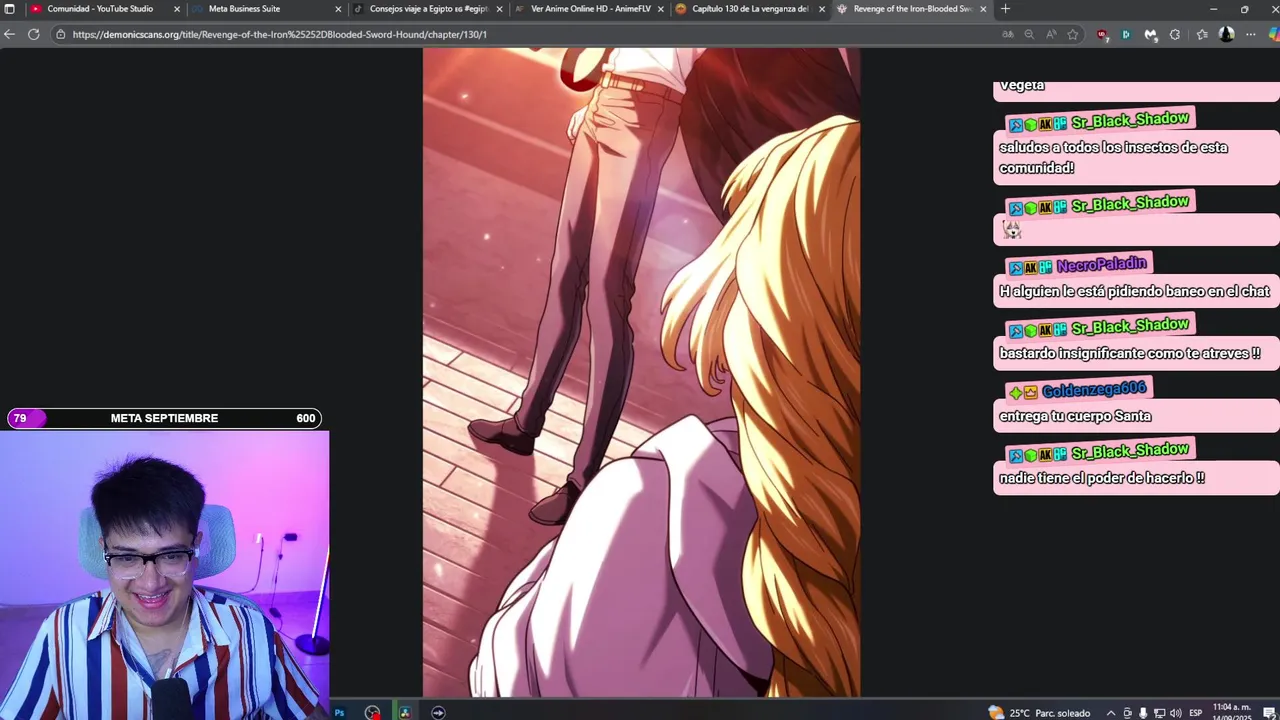This screenshot has height=720, width=1280.
Task: Click the zoom out magnifier icon
Action: (1029, 34)
